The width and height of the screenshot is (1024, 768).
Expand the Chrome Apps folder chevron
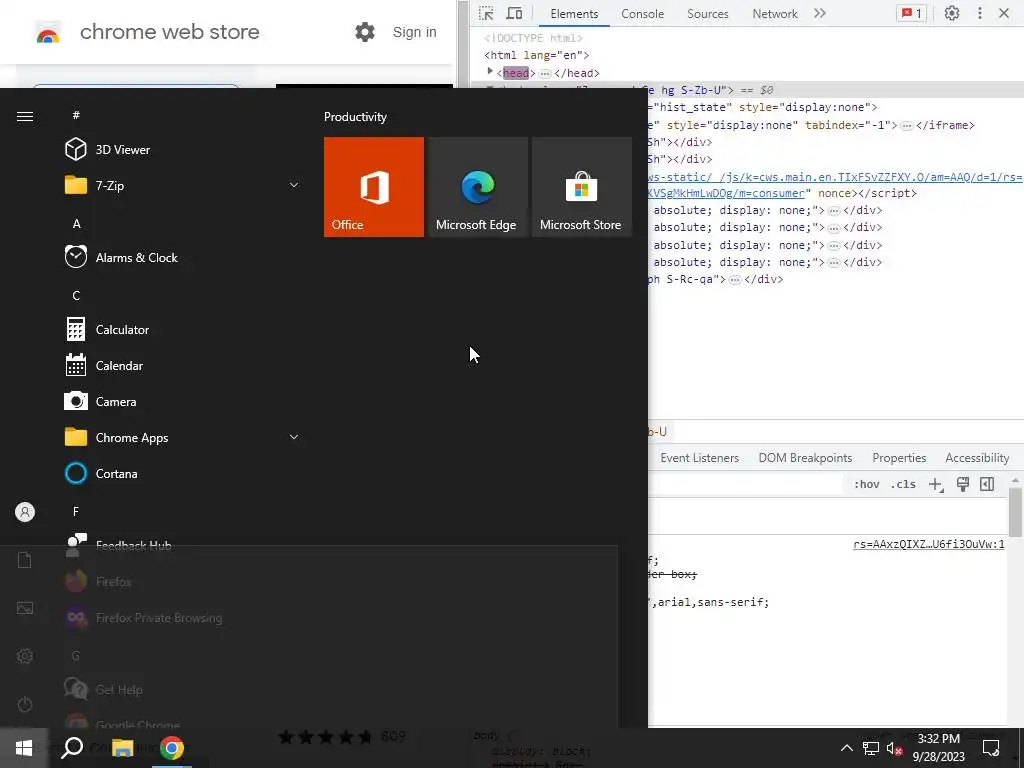294,437
